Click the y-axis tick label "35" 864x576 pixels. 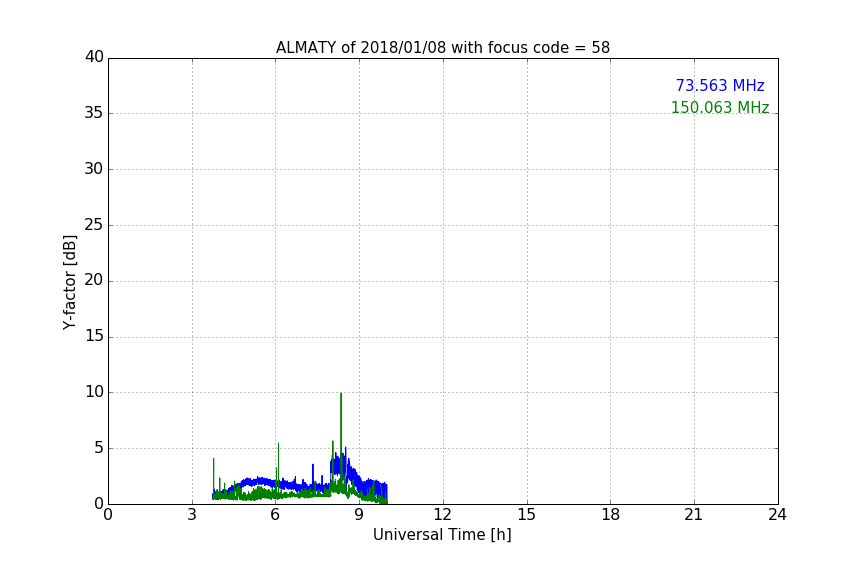tap(94, 113)
